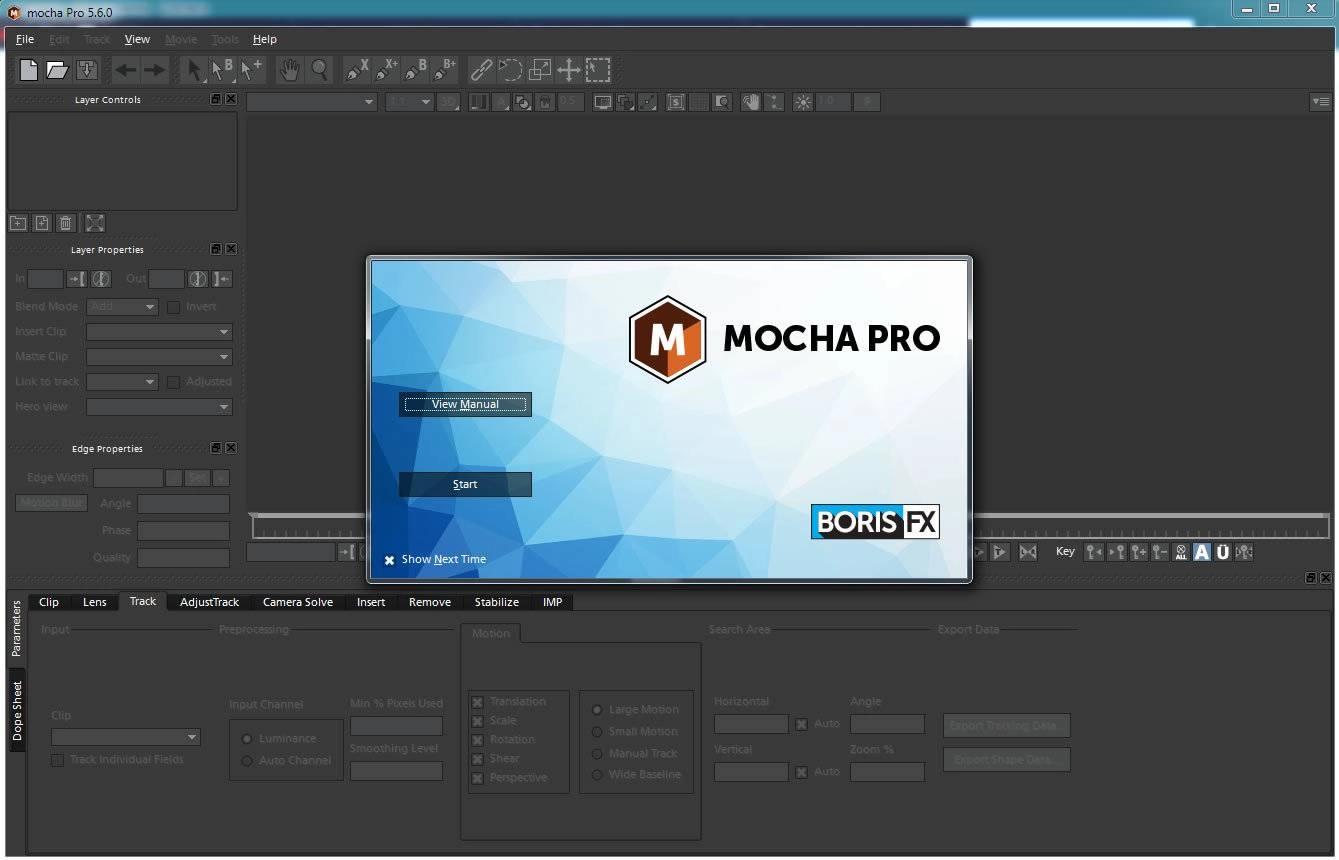
Task: Open the viewer options menu at far right
Action: click(1321, 102)
